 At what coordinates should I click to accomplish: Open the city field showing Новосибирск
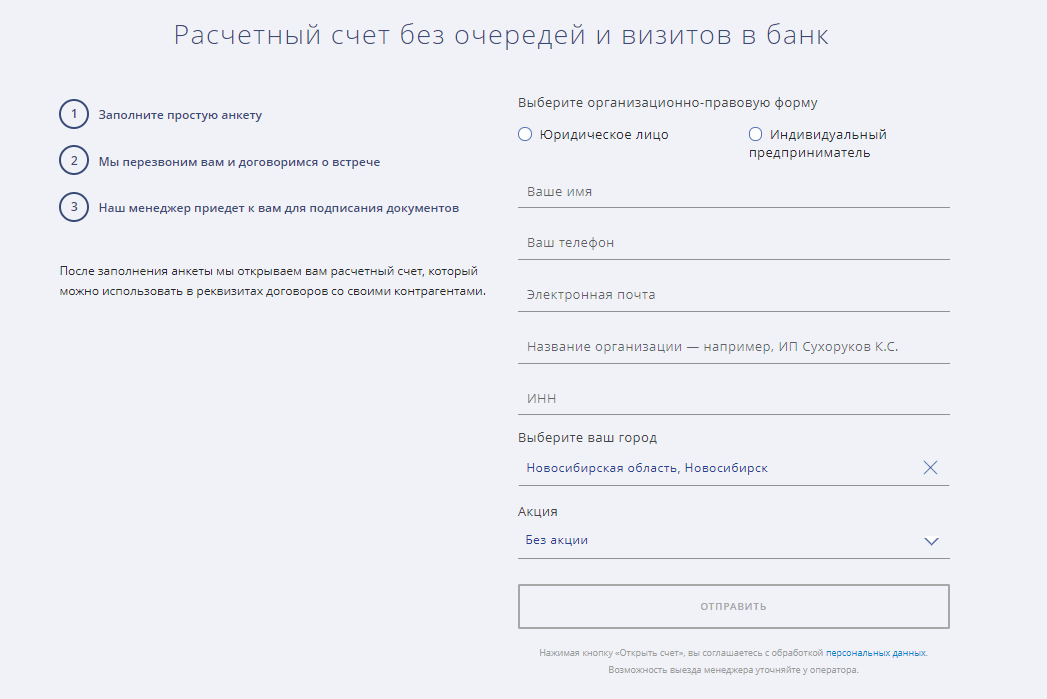[733, 468]
